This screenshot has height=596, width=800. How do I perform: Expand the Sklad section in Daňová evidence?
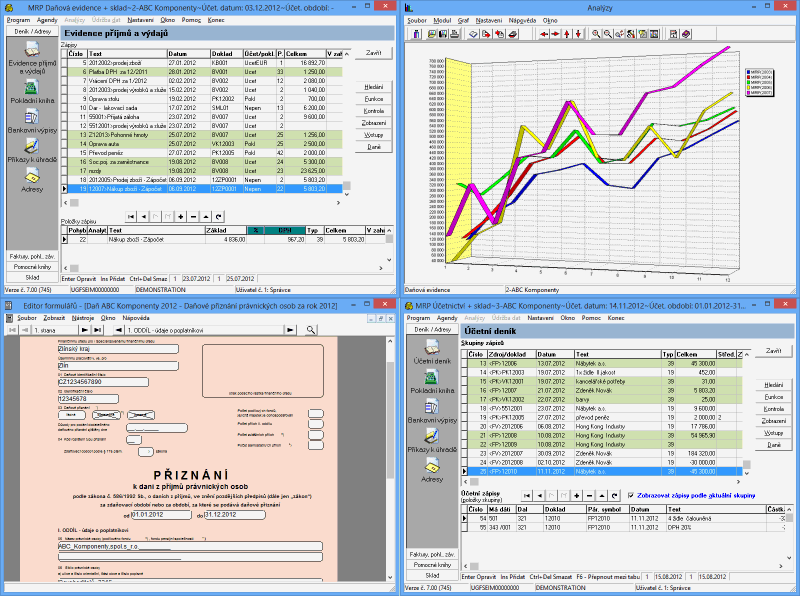[31, 277]
